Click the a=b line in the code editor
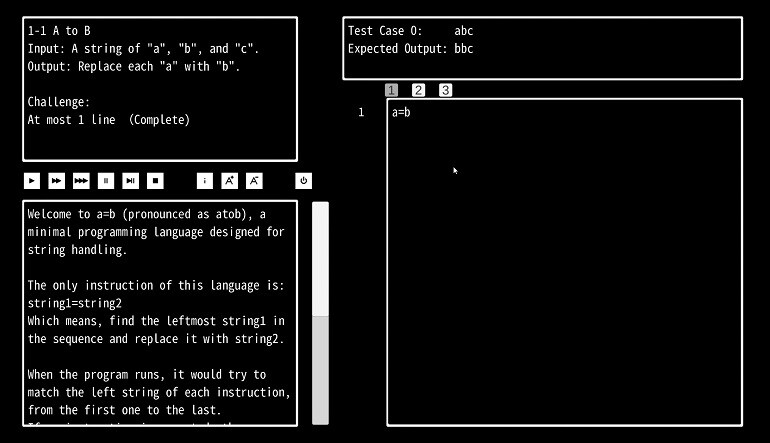 point(401,112)
